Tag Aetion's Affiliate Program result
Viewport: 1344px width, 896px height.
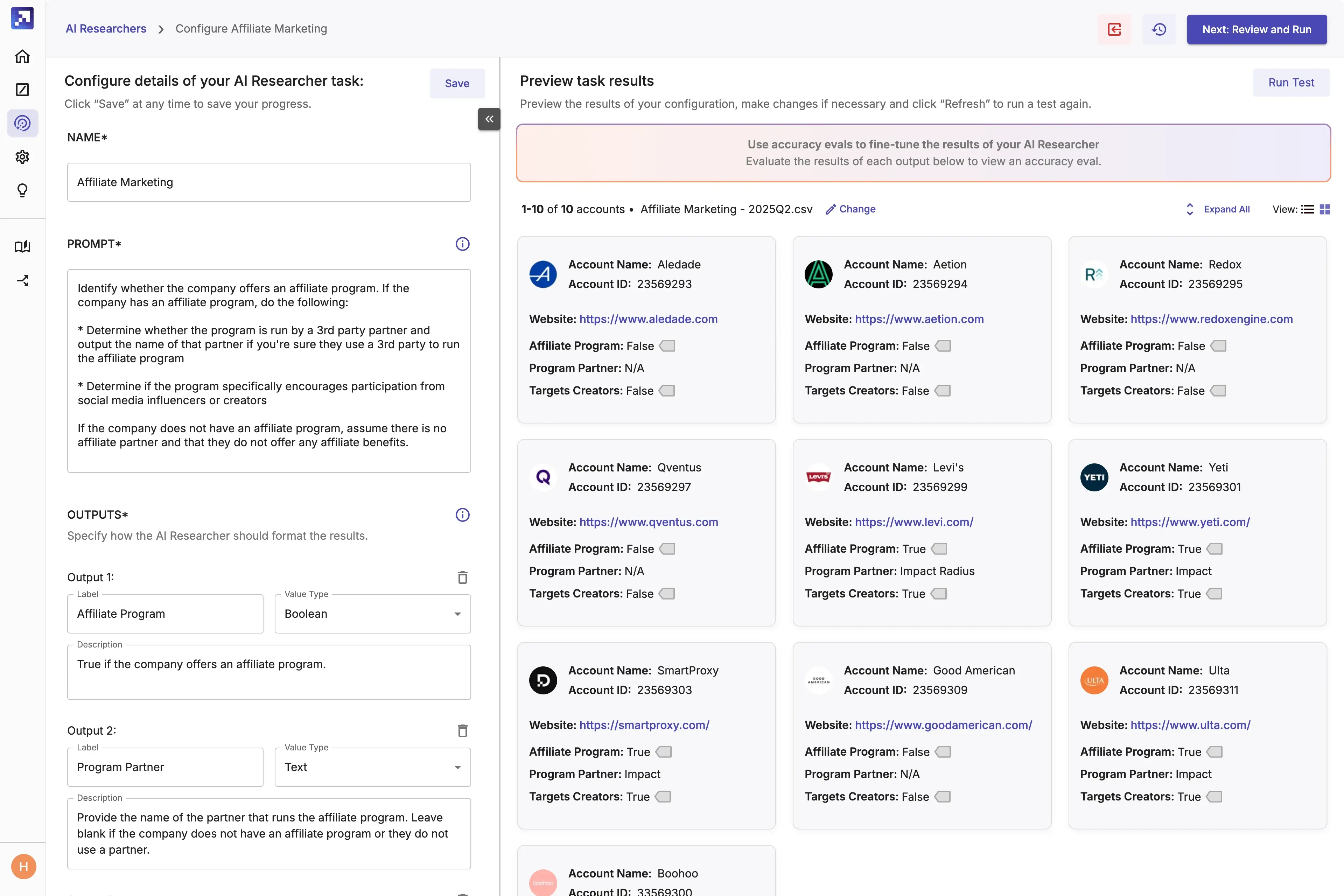click(x=942, y=346)
